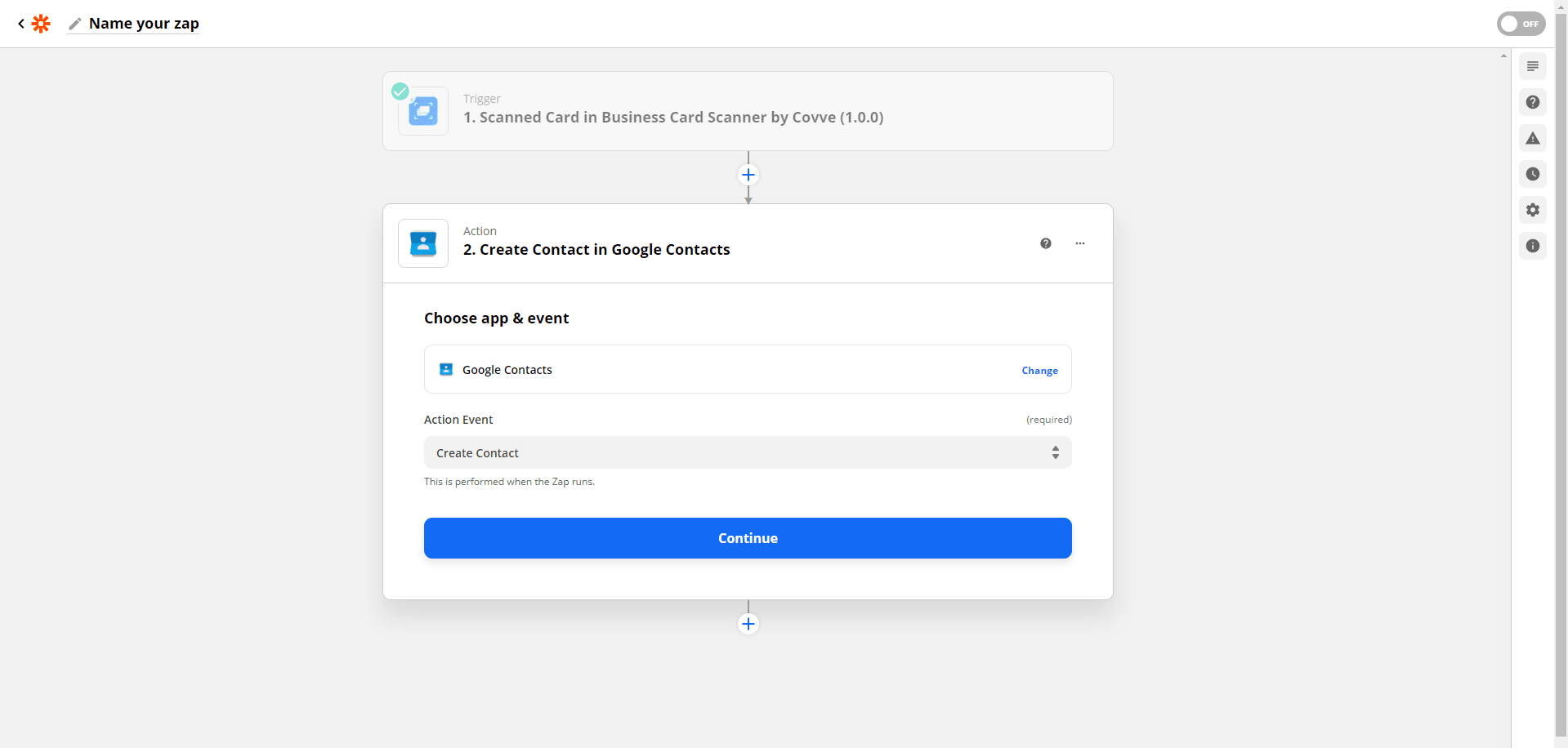Click the back arrow to exit the editor
This screenshot has height=748, width=1568.
pos(20,23)
